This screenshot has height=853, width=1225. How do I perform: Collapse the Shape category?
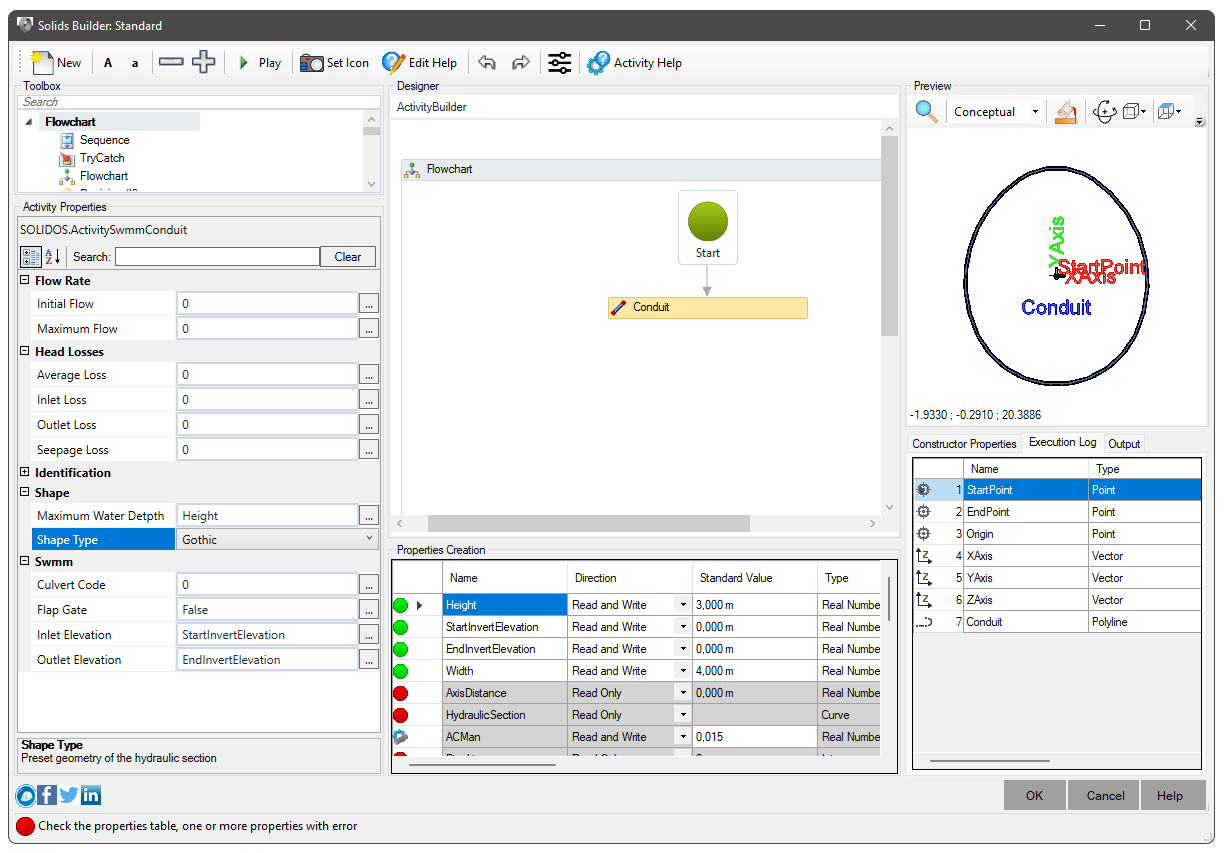(x=25, y=493)
